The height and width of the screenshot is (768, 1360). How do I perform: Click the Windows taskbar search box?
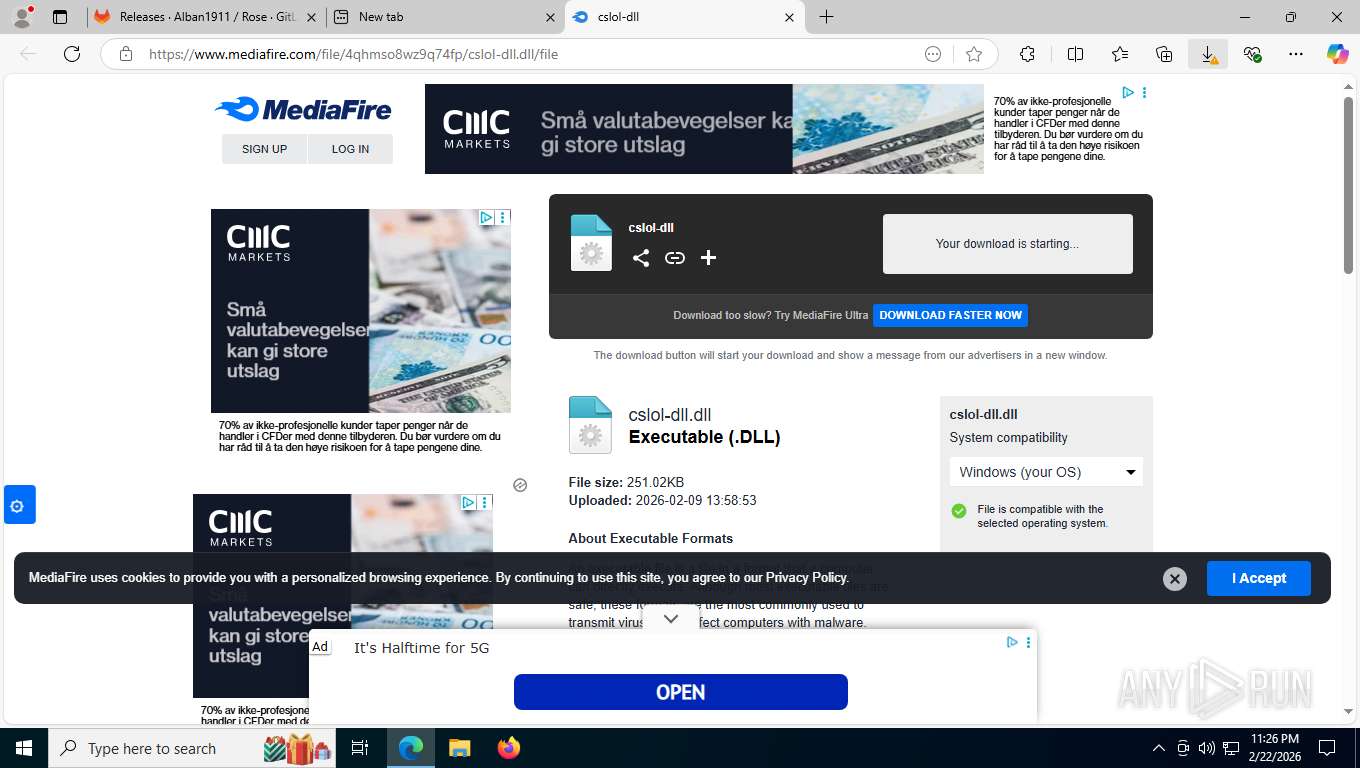(x=190, y=748)
